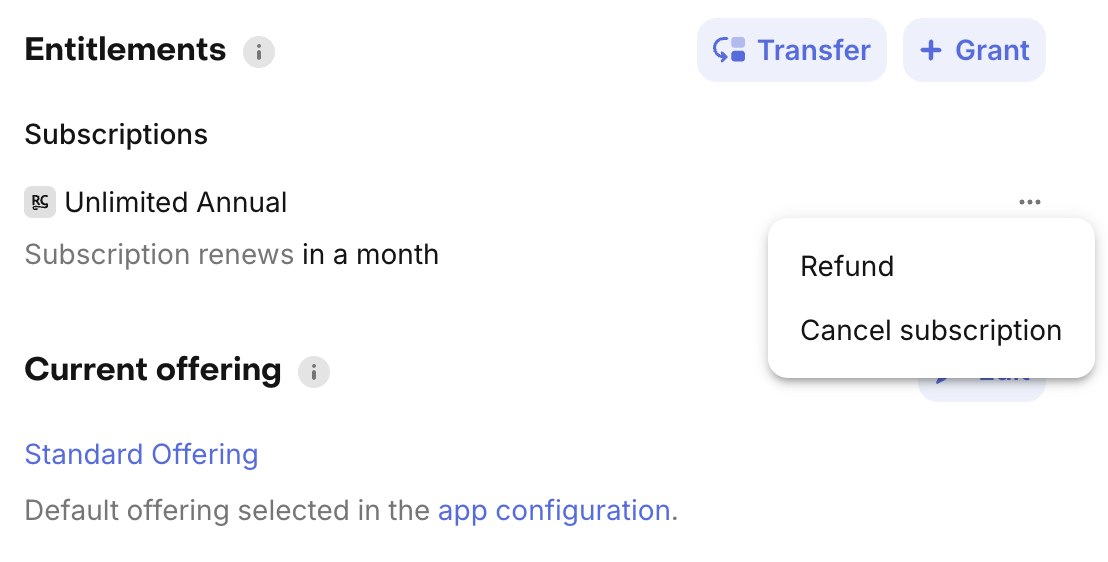Image resolution: width=1108 pixels, height=562 pixels.
Task: Click the "Default offering selected" description text
Action: click(x=228, y=510)
